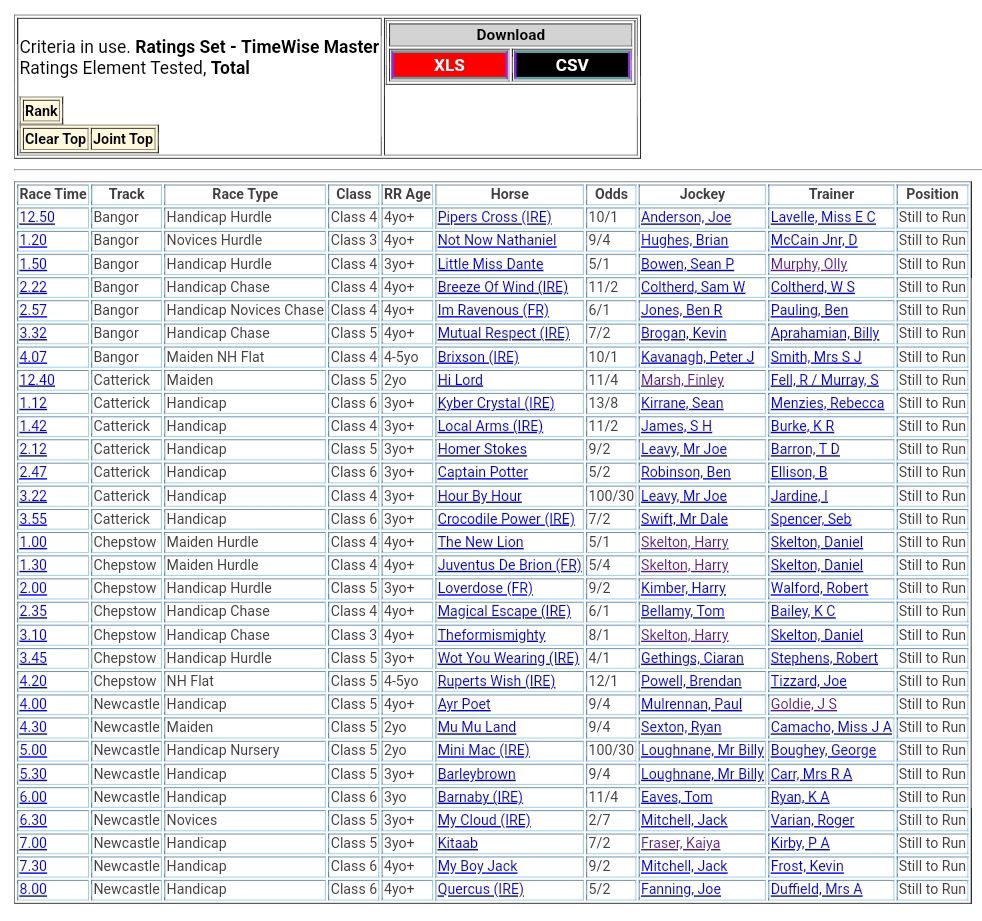Download ratings as XLS file
Image resolution: width=982 pixels, height=921 pixels.
pyautogui.click(x=449, y=65)
